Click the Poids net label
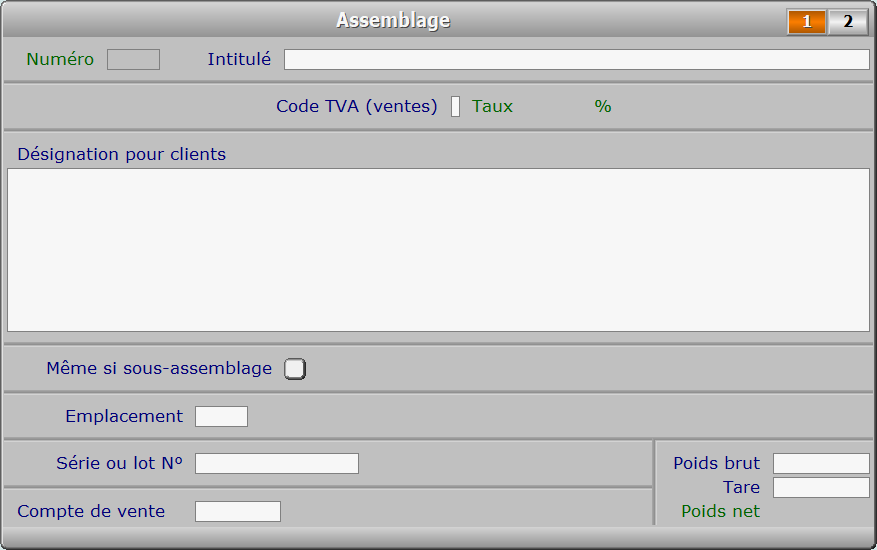The image size is (877, 550). pyautogui.click(x=720, y=511)
